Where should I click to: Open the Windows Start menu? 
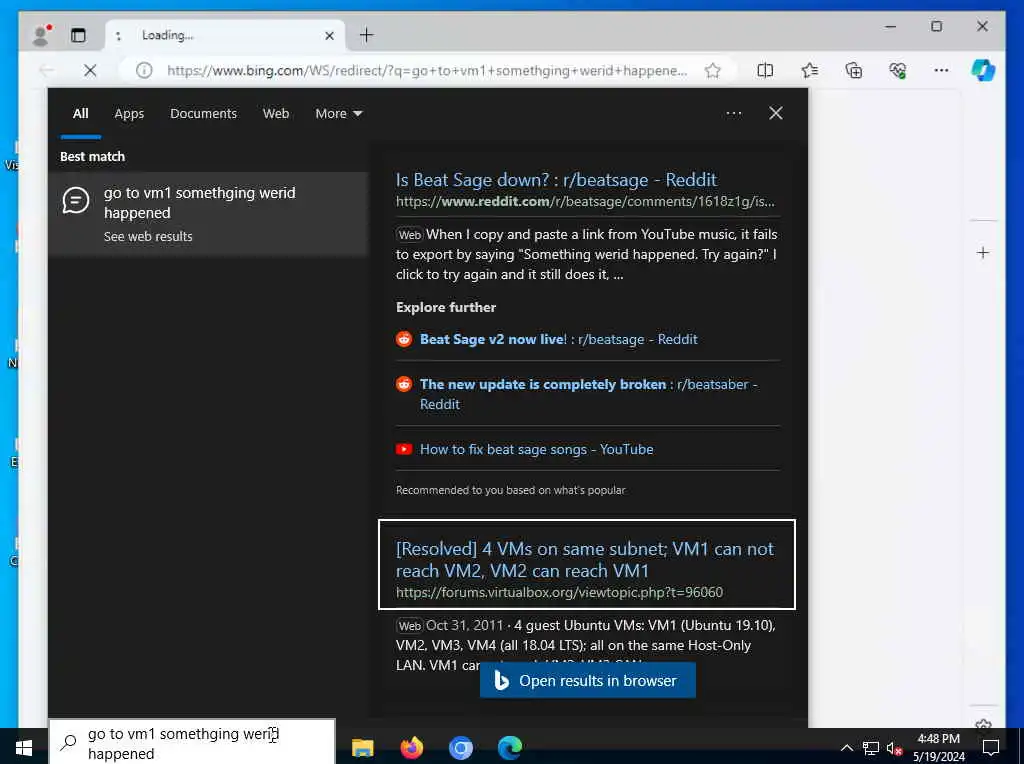[24, 747]
